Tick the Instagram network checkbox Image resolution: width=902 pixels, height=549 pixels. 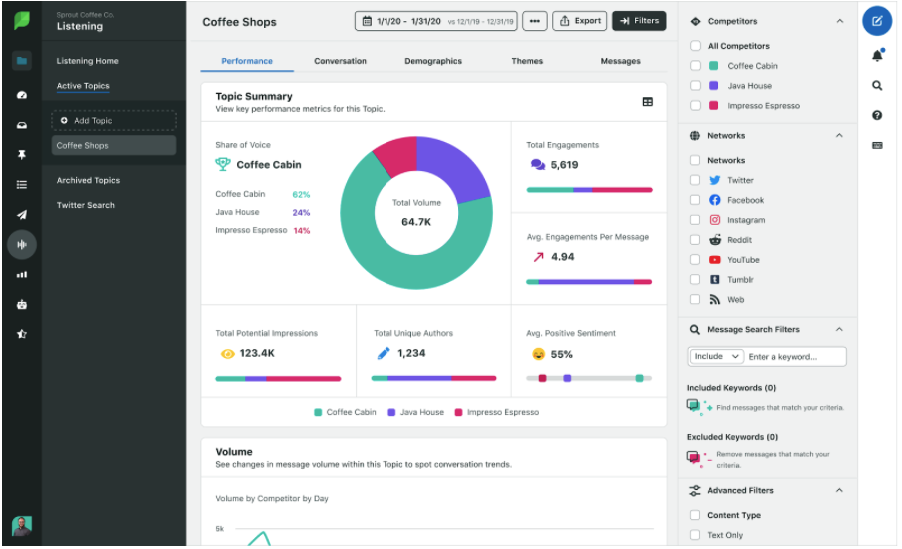point(695,220)
